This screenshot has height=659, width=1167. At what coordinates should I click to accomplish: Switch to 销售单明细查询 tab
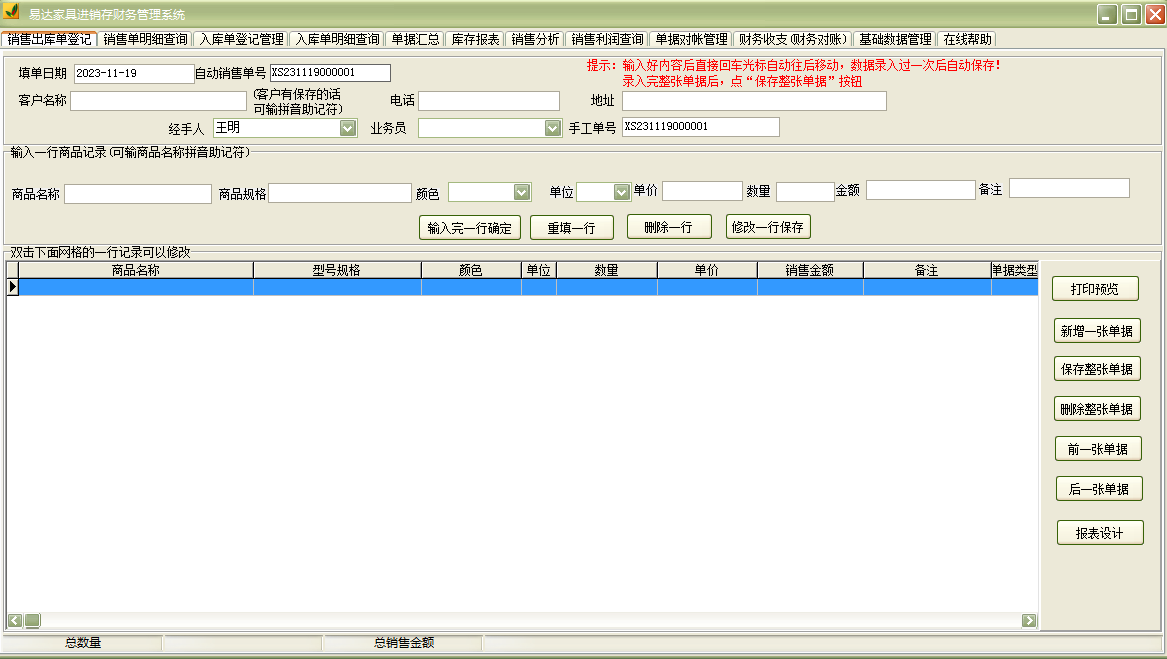click(x=145, y=39)
